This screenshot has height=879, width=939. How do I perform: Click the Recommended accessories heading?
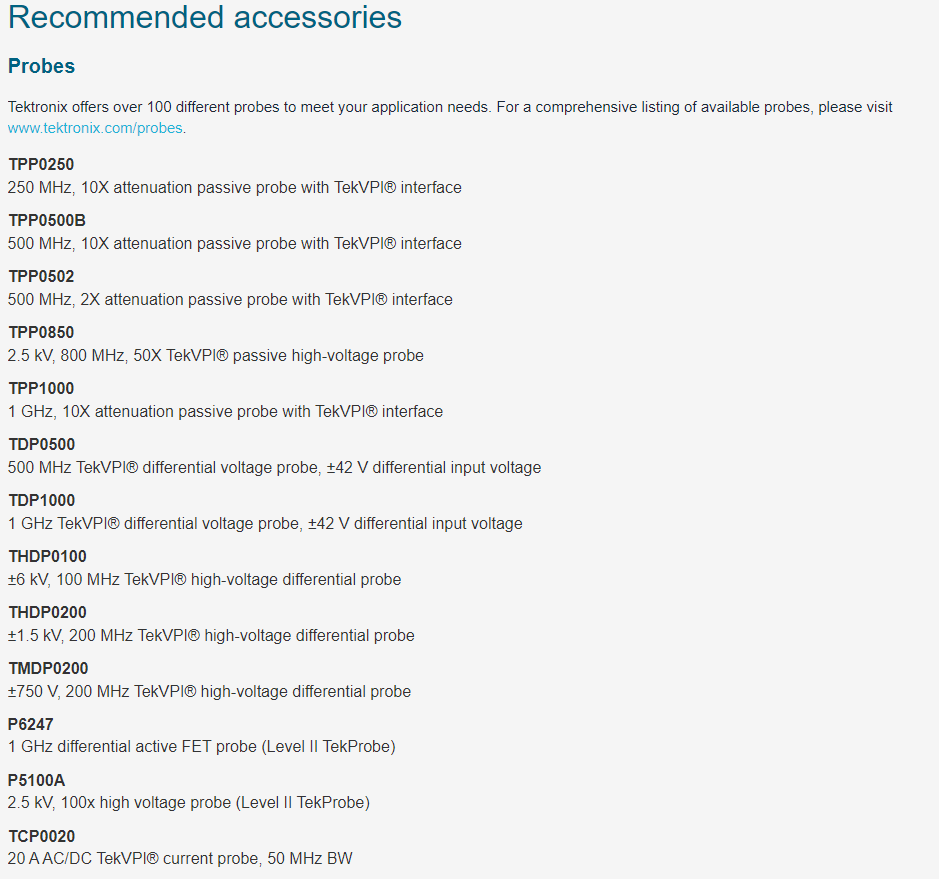205,17
